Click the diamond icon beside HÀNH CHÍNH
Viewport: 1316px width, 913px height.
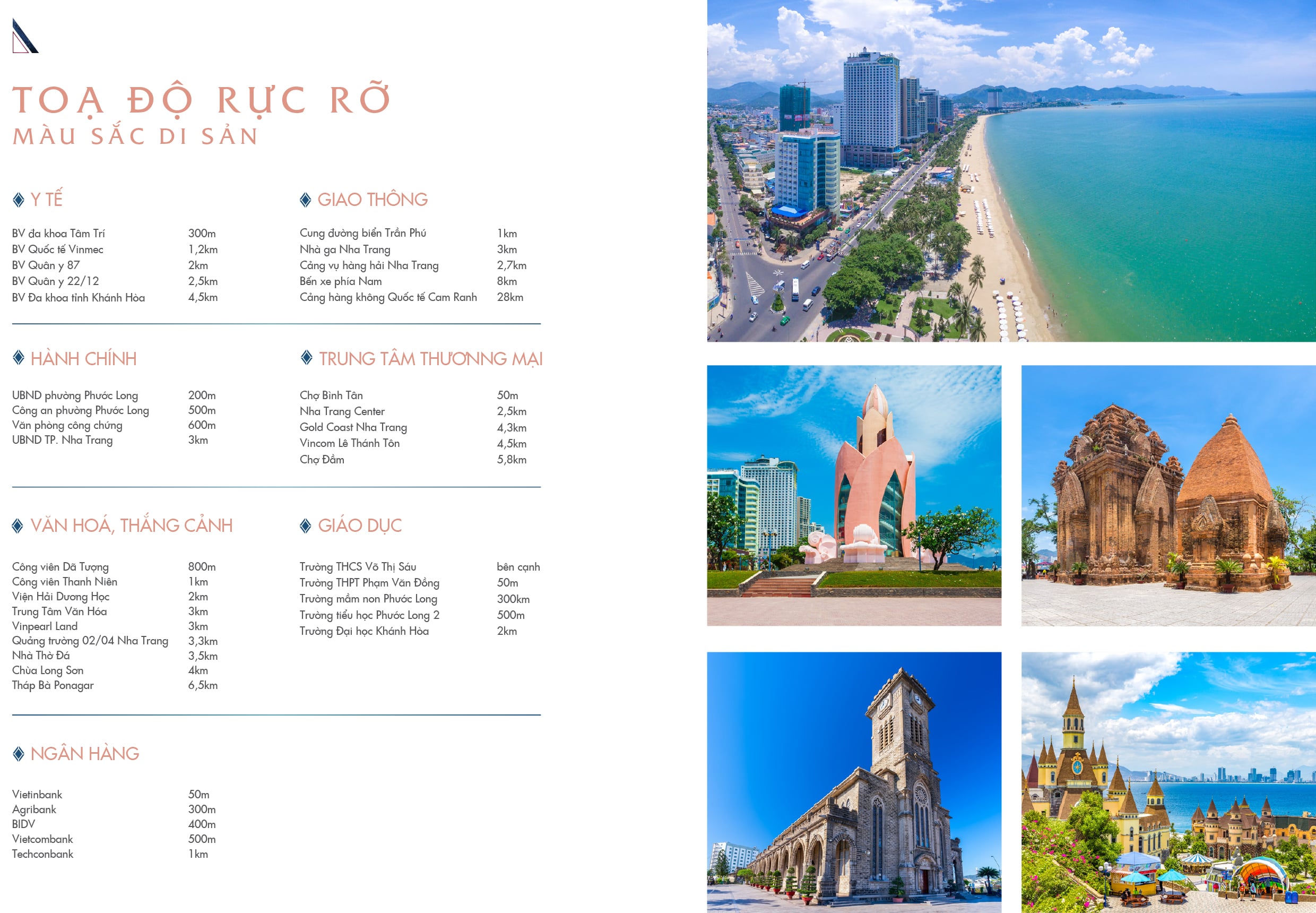tap(18, 358)
